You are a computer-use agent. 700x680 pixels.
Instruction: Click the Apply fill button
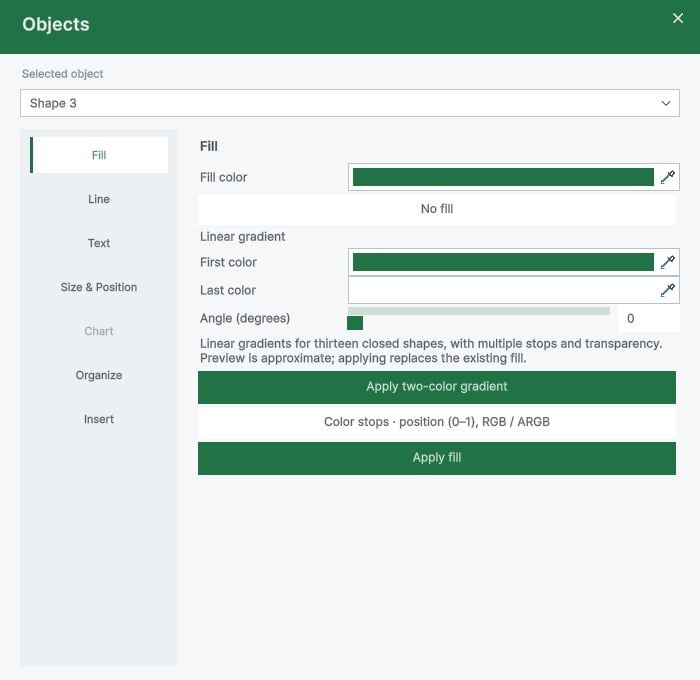point(437,458)
